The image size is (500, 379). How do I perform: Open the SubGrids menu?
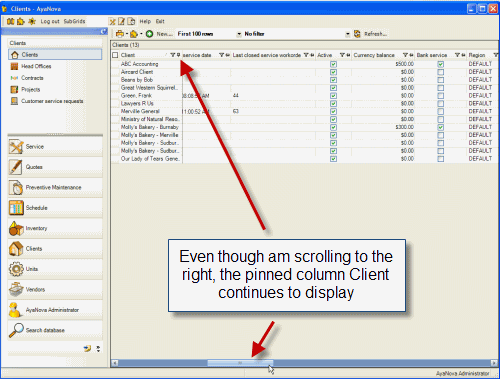tap(74, 21)
